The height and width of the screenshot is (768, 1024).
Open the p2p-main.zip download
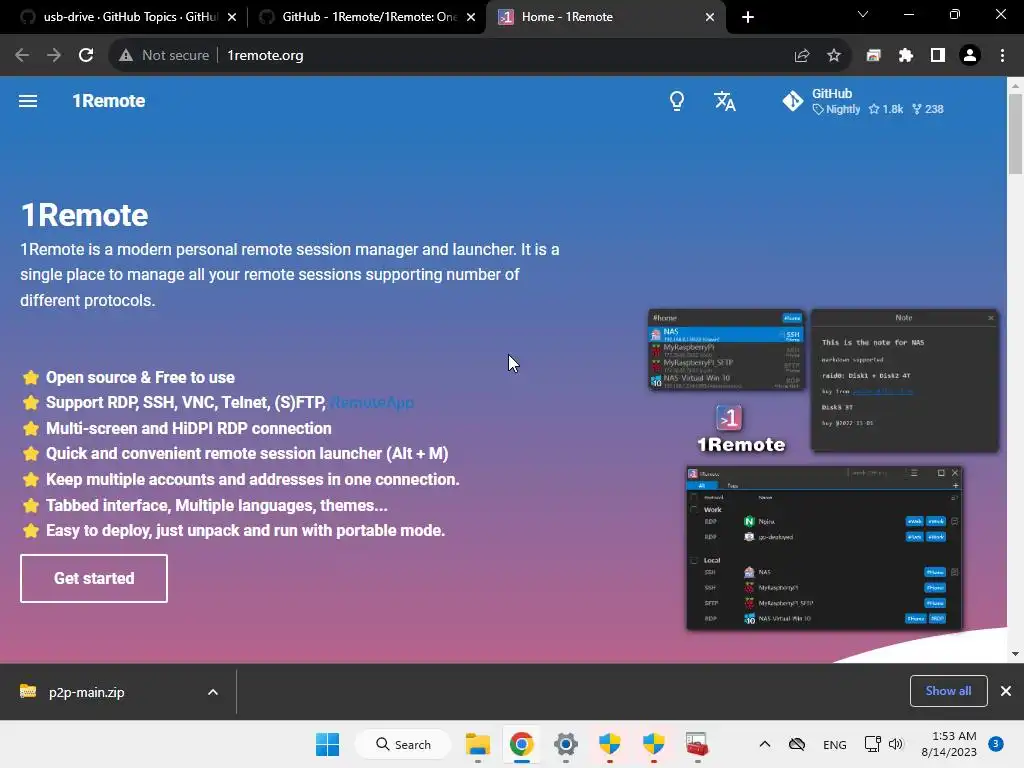point(86,692)
